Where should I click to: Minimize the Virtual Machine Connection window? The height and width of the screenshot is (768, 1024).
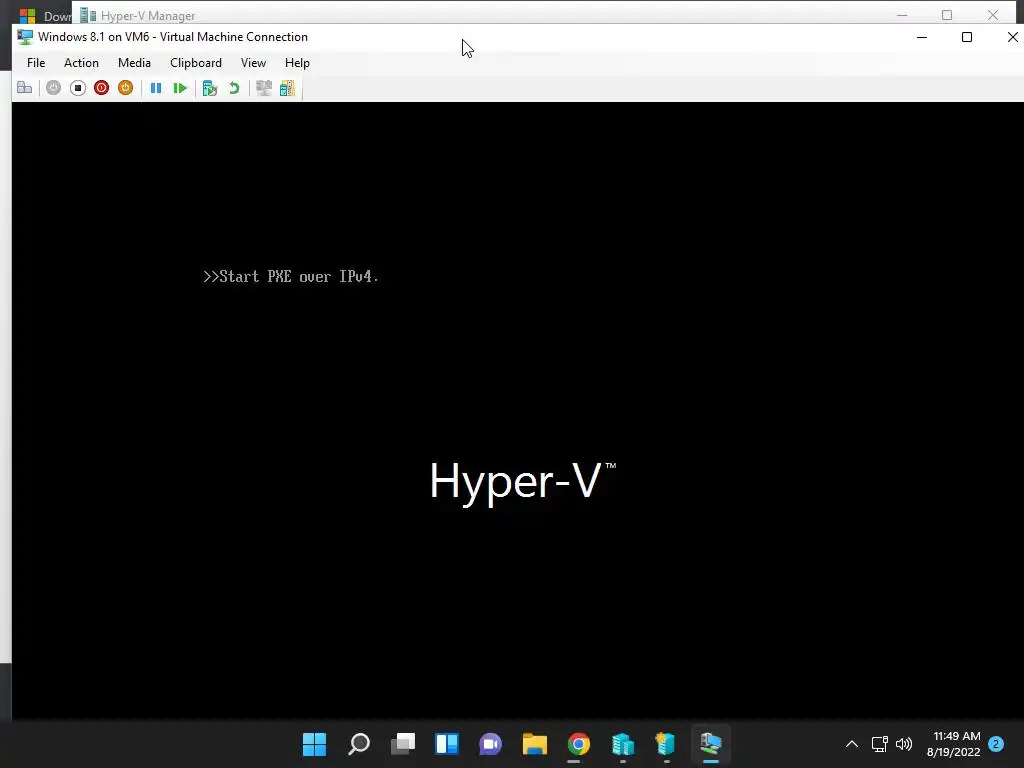point(922,37)
